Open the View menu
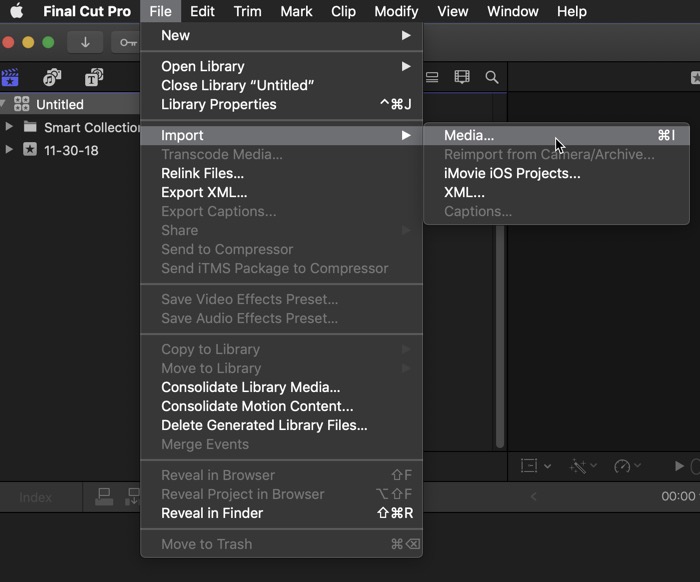Viewport: 700px width, 582px height. pyautogui.click(x=452, y=11)
